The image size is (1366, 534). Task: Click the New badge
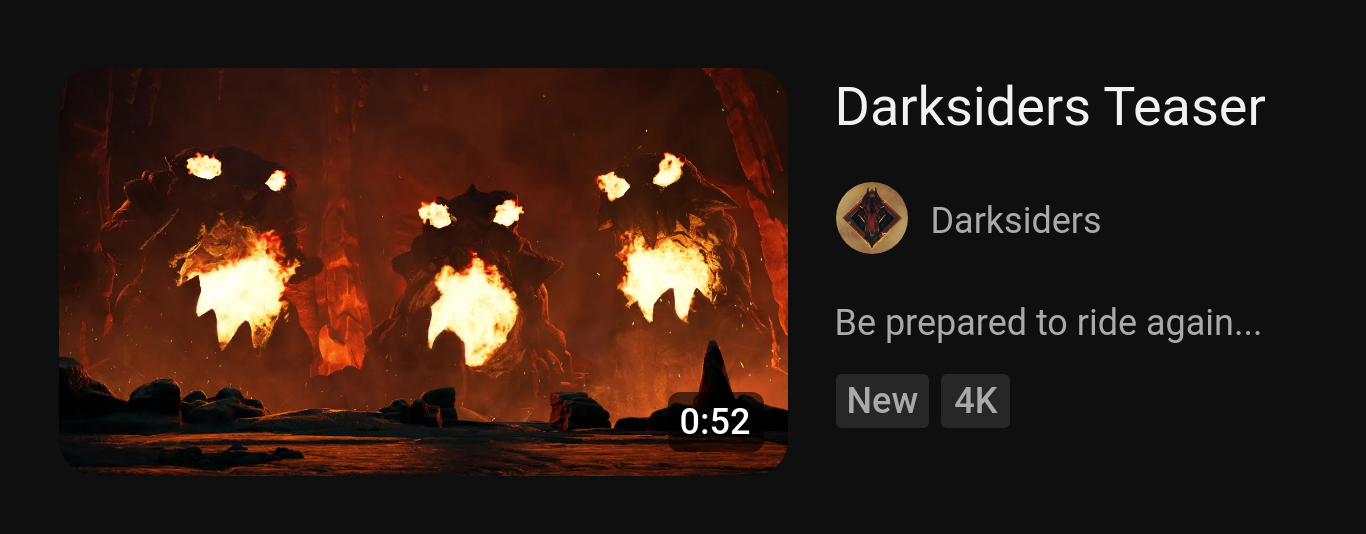point(882,401)
